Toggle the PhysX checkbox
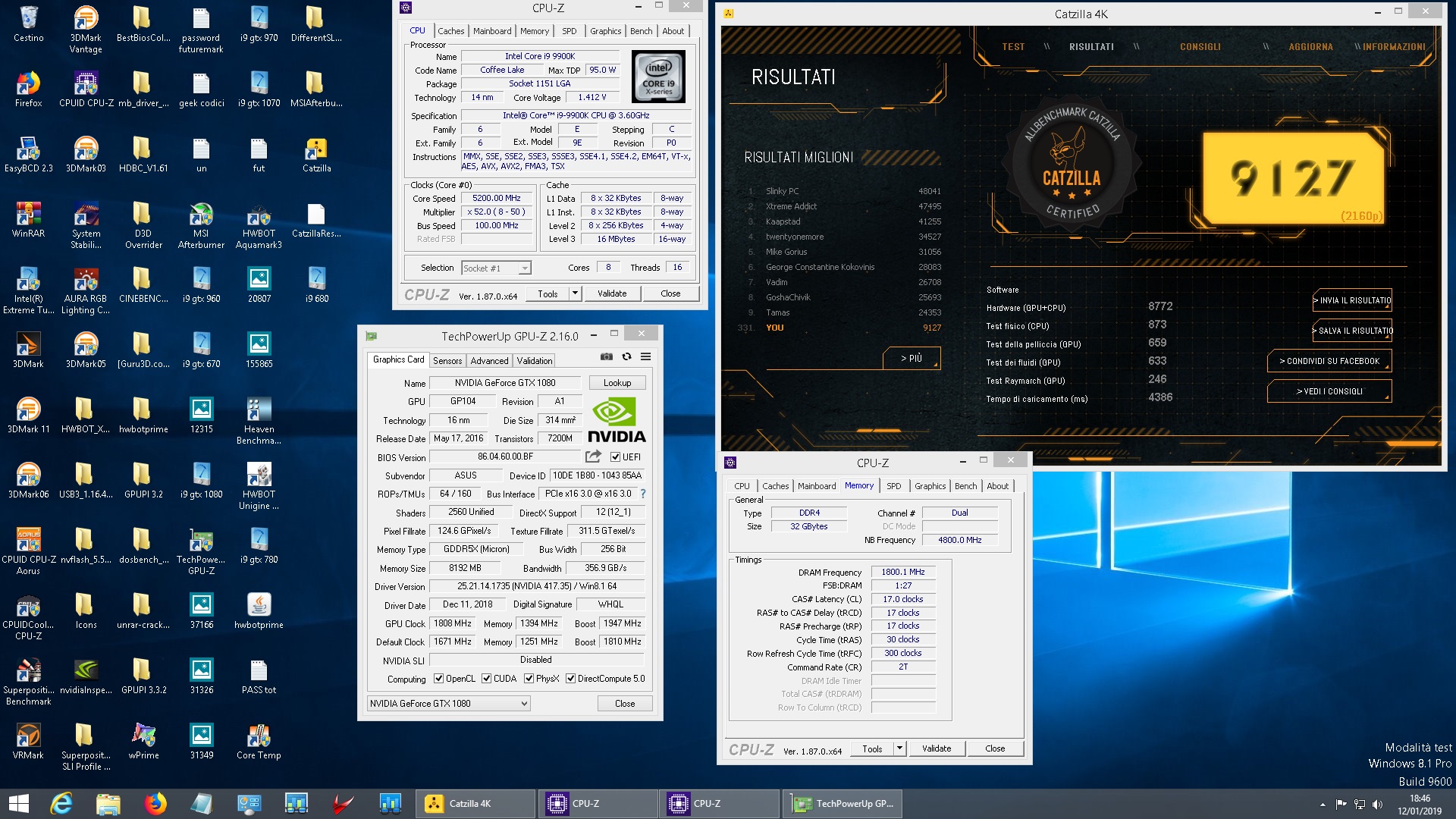Screen dimensions: 1456x819 (529, 679)
